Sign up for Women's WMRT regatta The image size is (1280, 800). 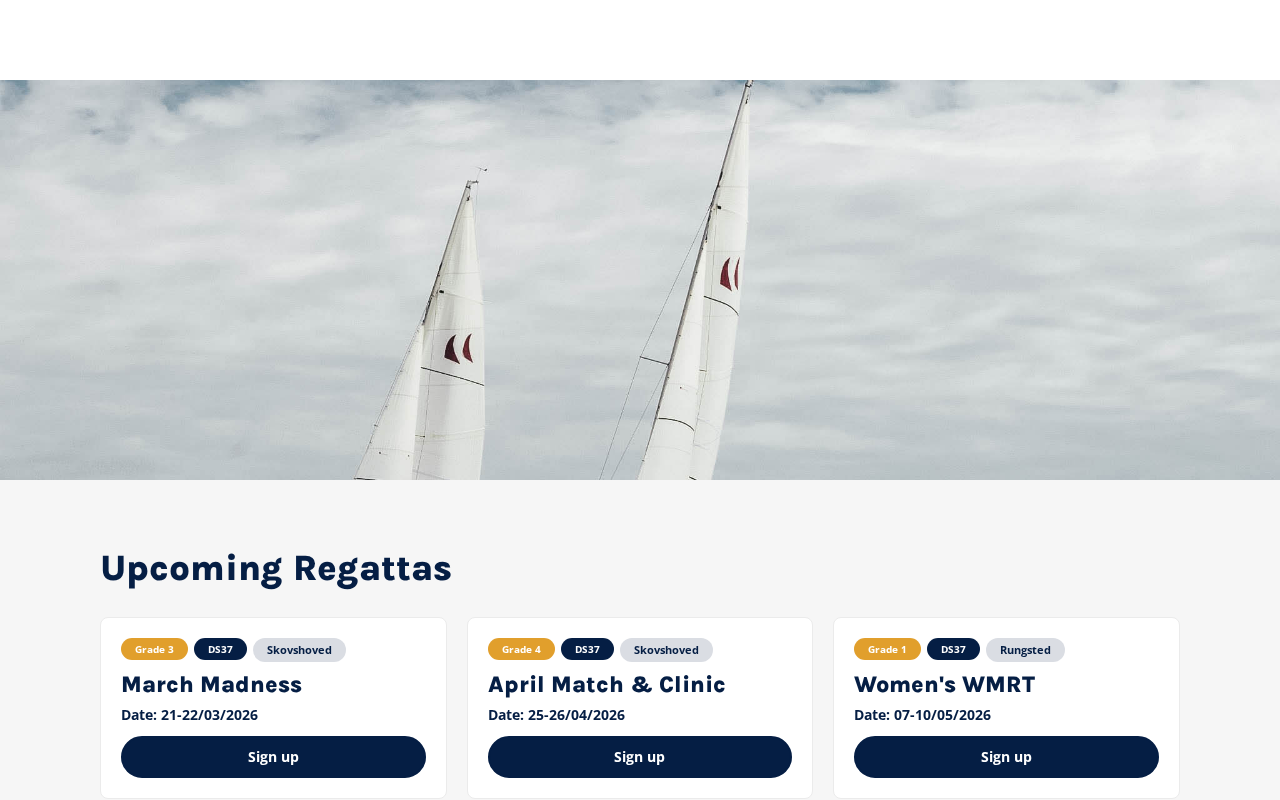pyautogui.click(x=1006, y=757)
